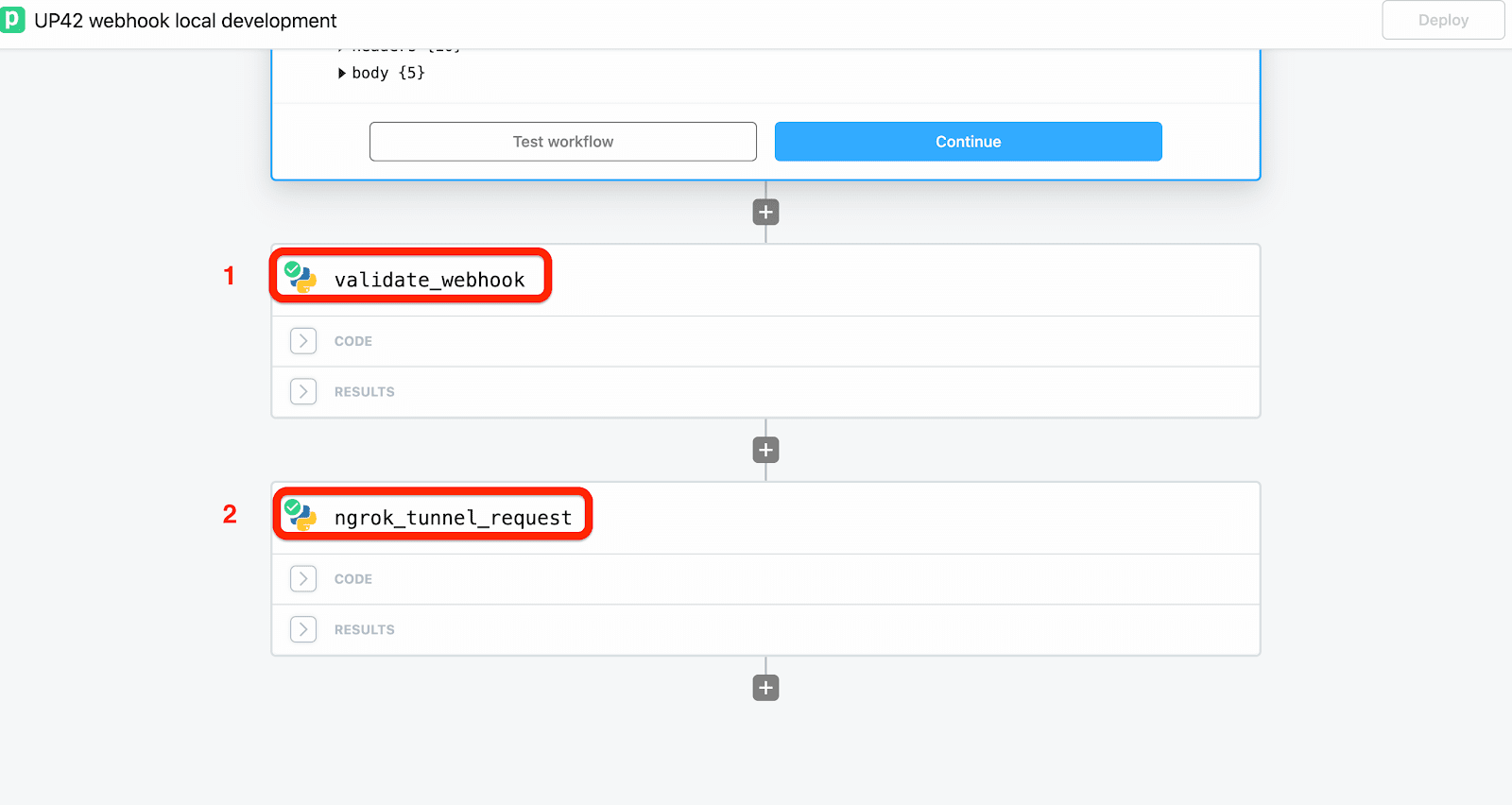Click the CODE label under ngrok_tunnel_request
This screenshot has height=805, width=1512.
(x=353, y=579)
